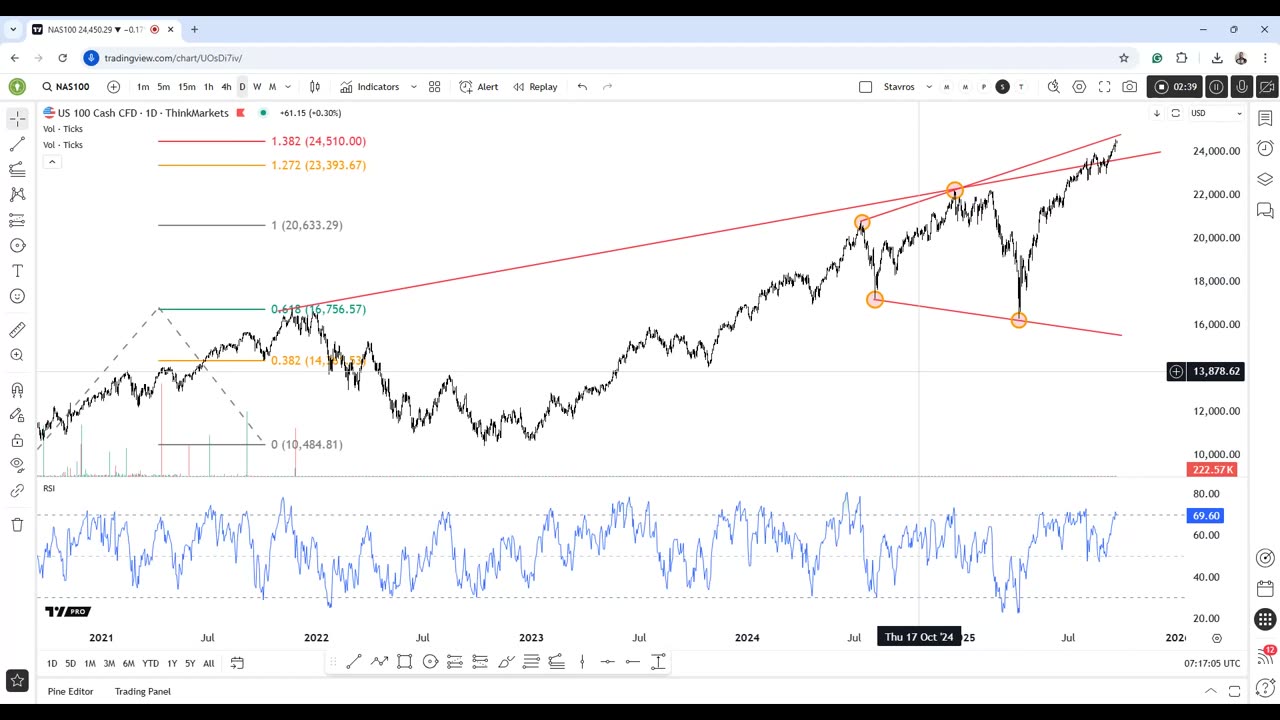
Task: Open the candlestick chart style selector
Action: click(x=315, y=87)
